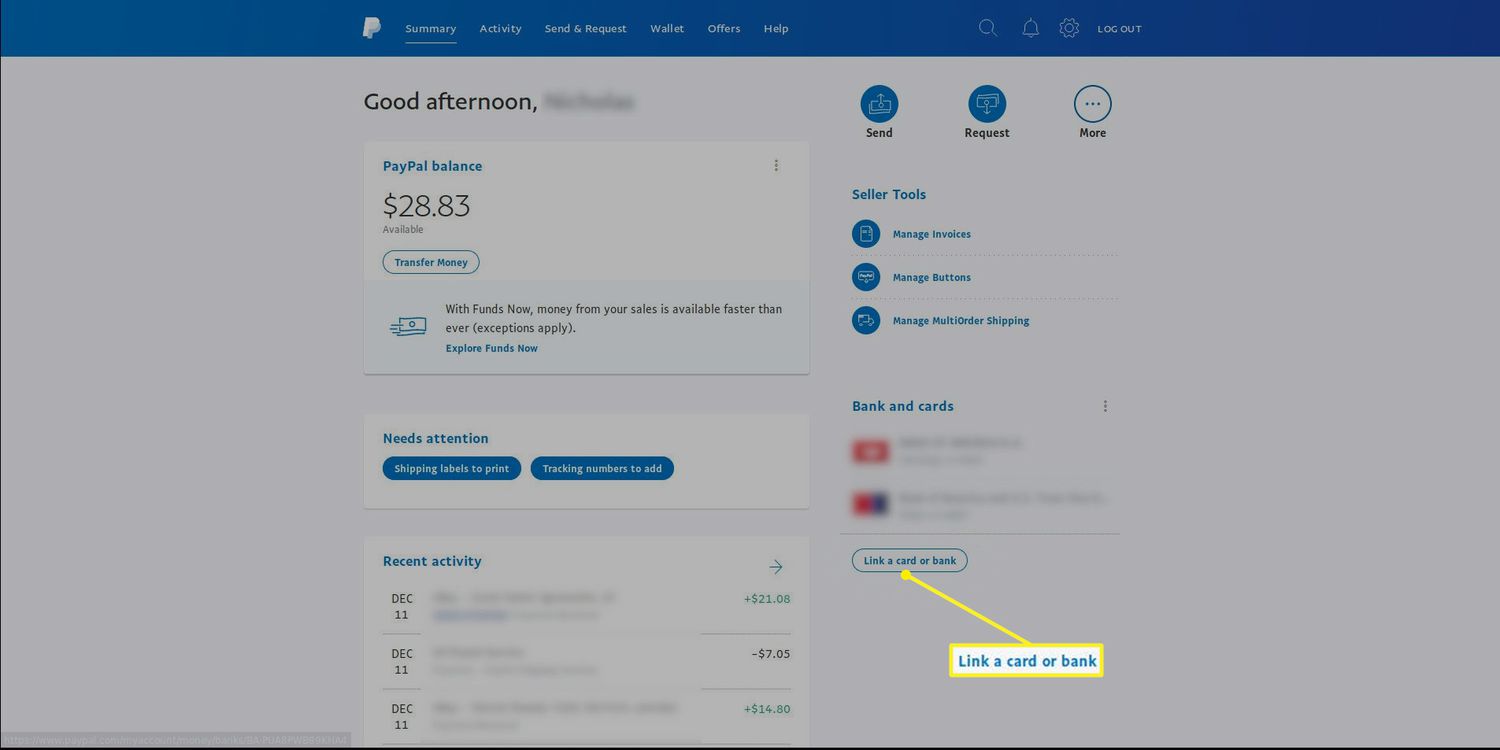Open the search magnifier icon
The image size is (1500, 750).
[988, 28]
